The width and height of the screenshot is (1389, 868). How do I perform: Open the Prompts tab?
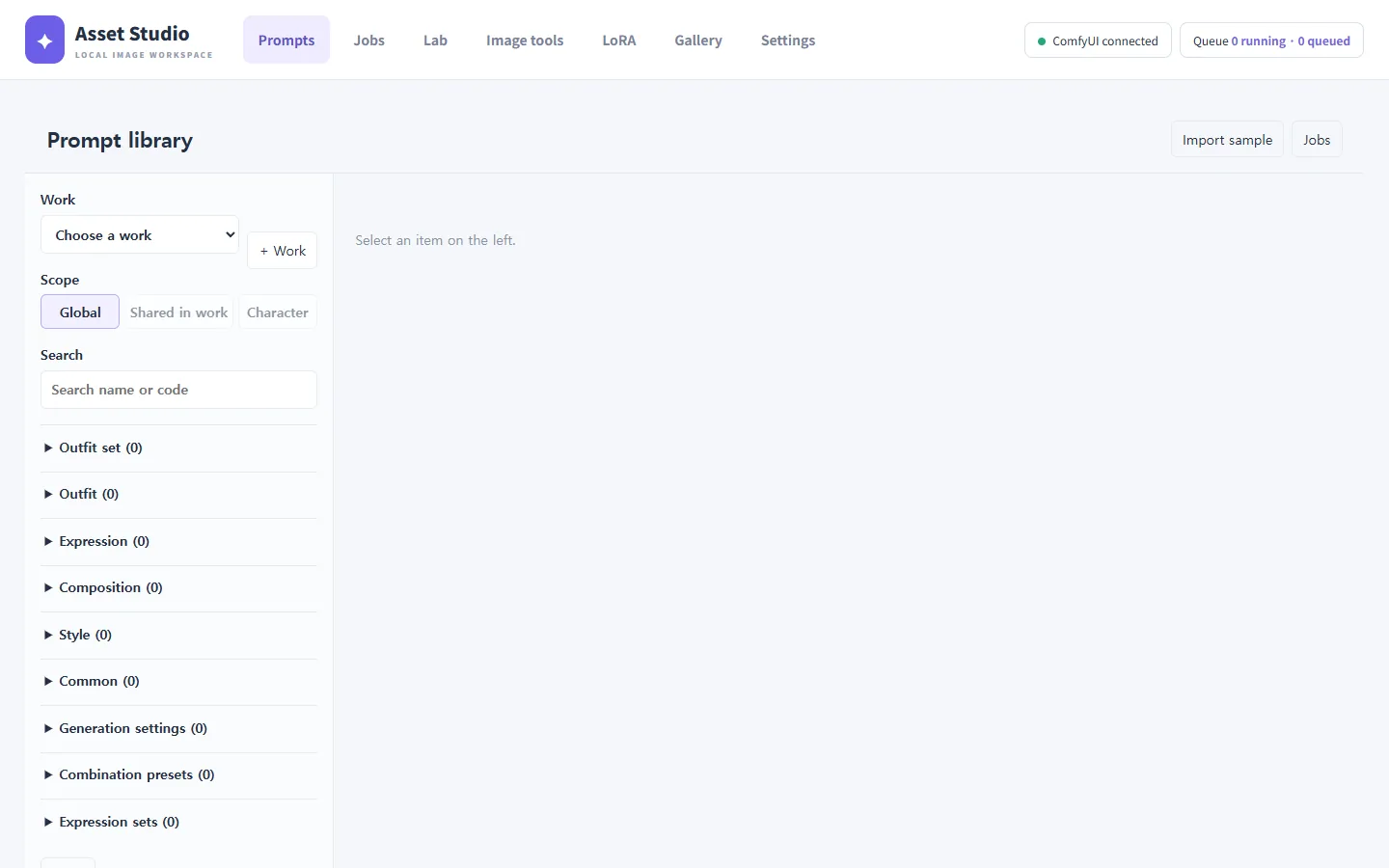pos(286,40)
